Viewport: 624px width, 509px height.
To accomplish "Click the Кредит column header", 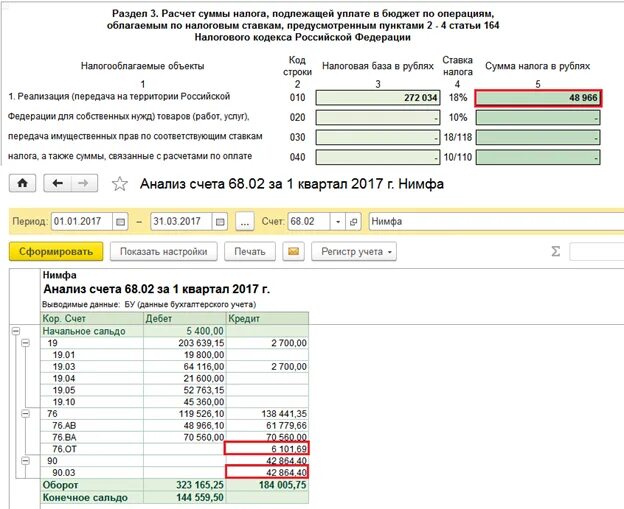I will pos(267,318).
